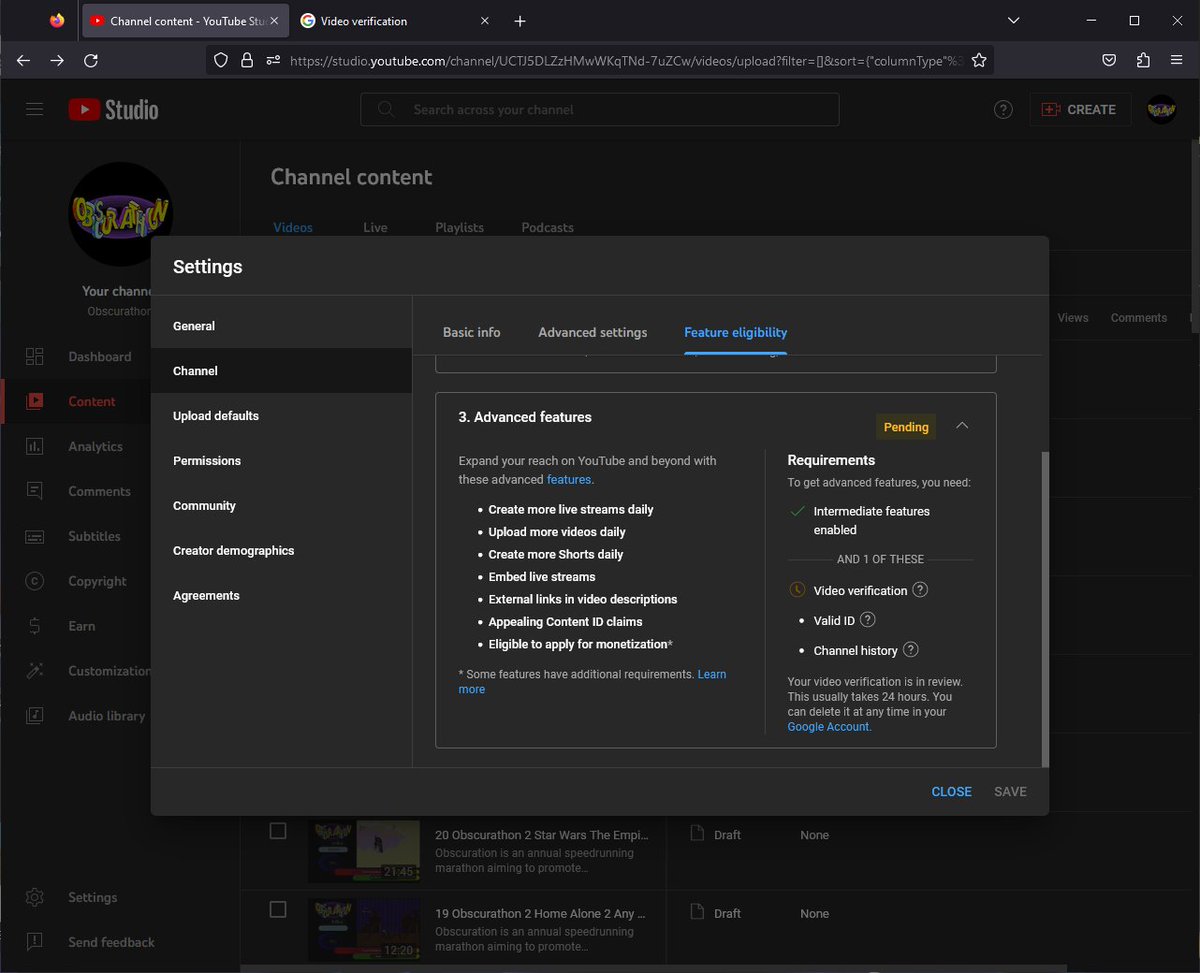Click the advanced 'features' link
Screen dimensions: 1200x973
[568, 480]
